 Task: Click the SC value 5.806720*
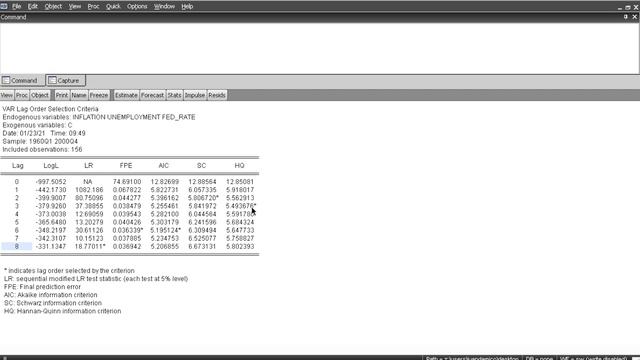coord(203,198)
